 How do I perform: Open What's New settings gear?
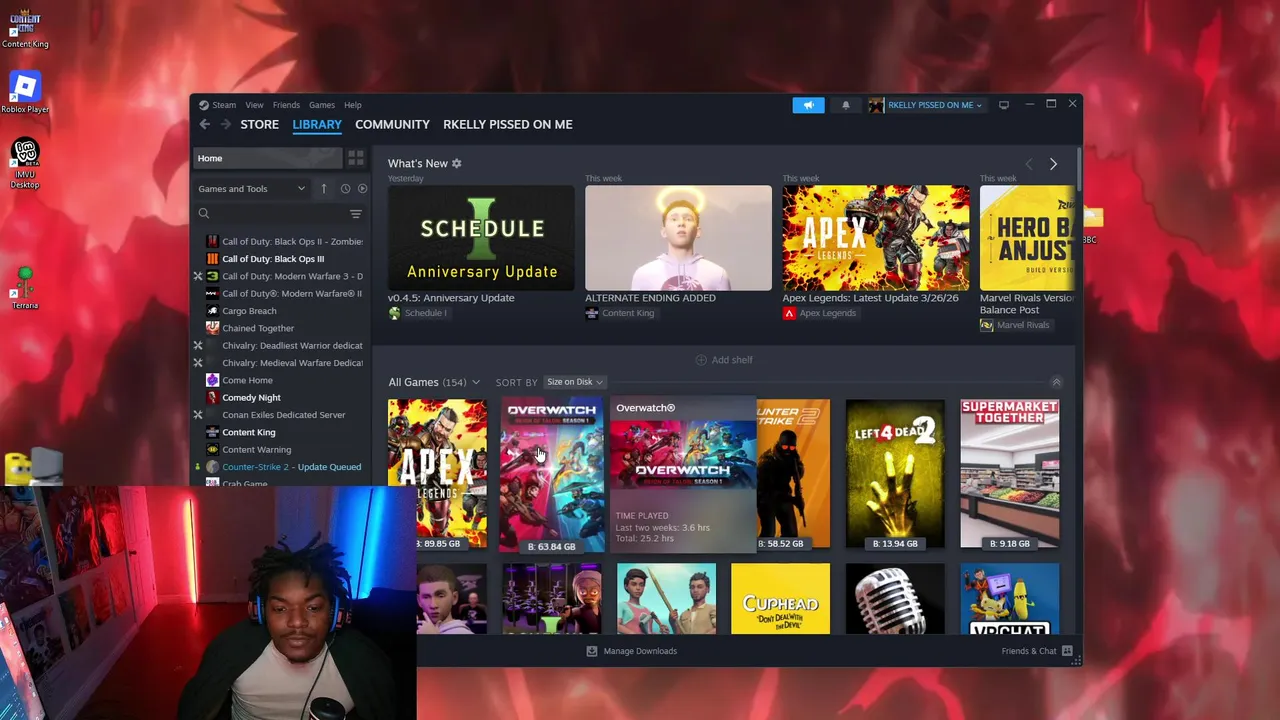point(457,163)
